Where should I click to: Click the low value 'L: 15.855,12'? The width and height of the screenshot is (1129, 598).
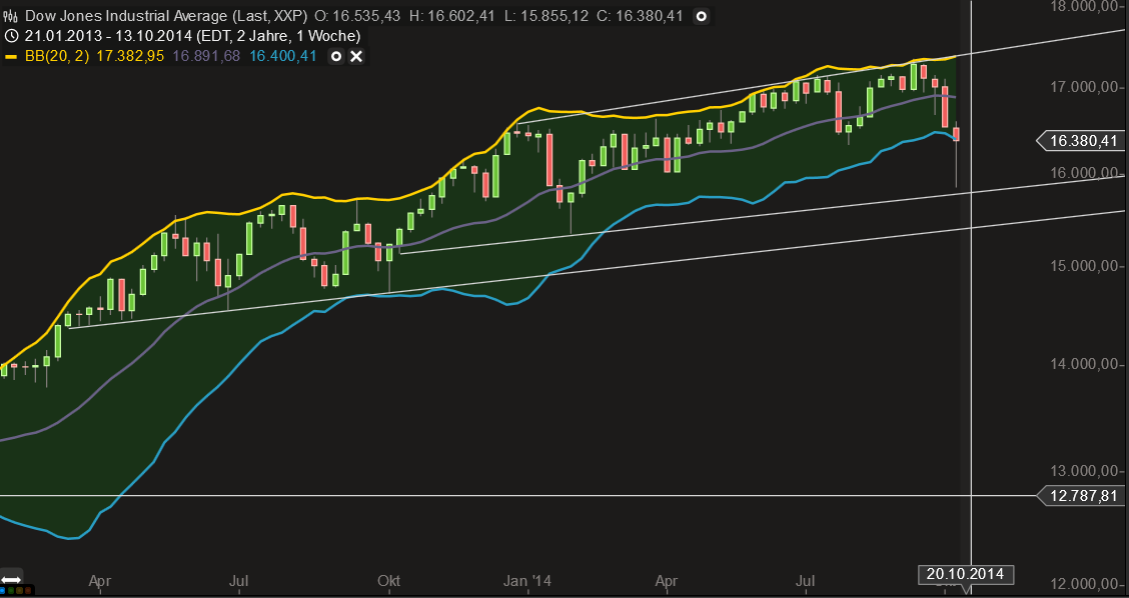tap(546, 15)
